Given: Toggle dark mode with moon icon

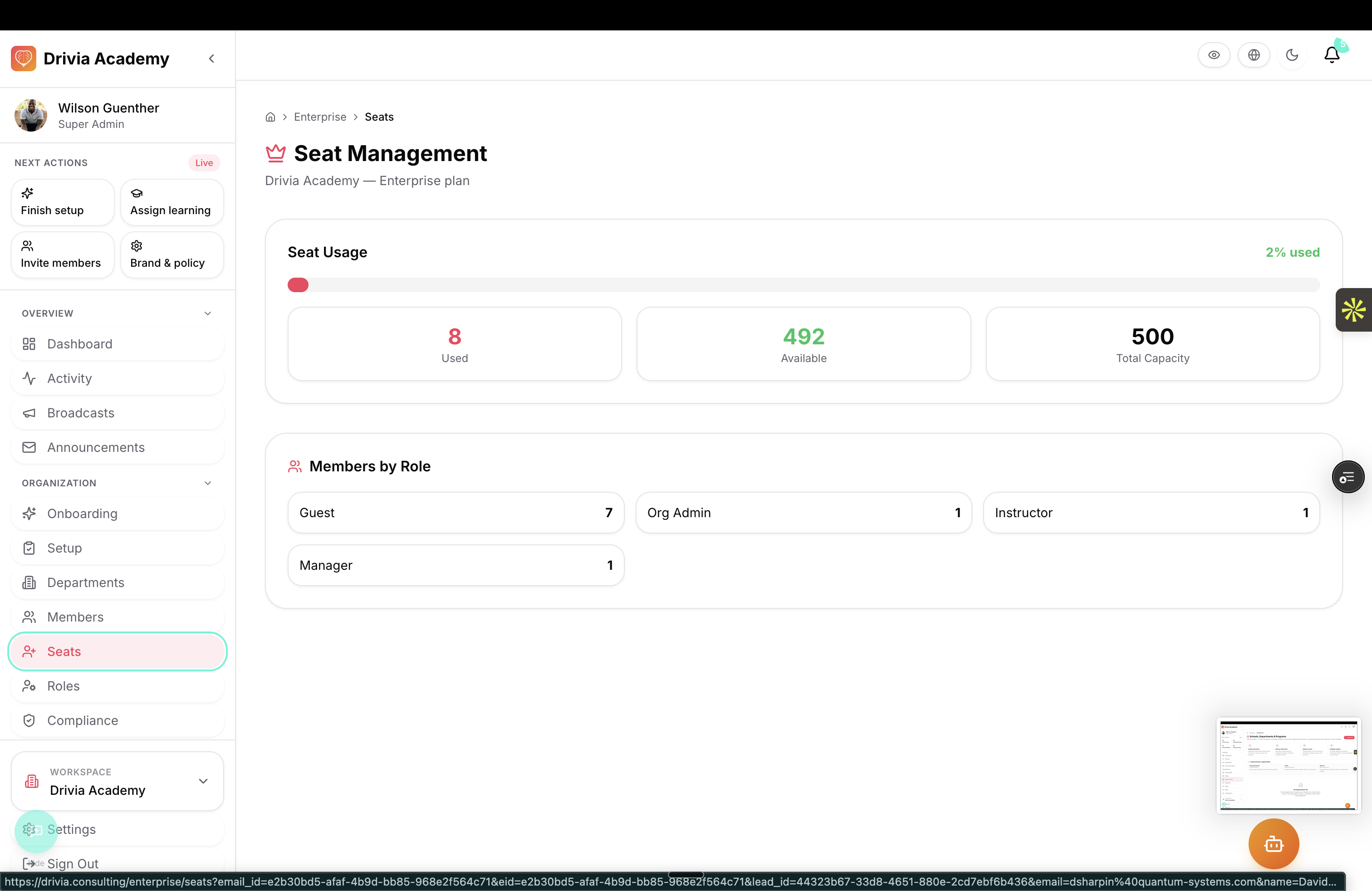Looking at the screenshot, I should (1293, 55).
